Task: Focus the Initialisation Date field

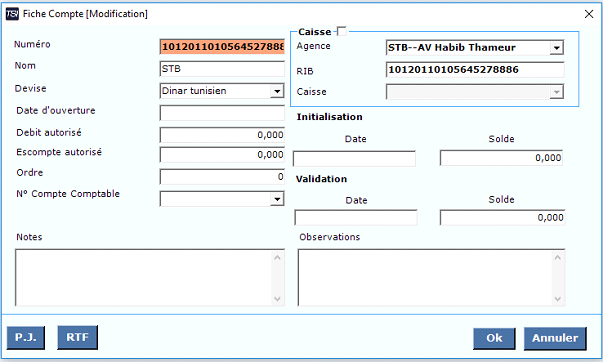Action: (354, 159)
